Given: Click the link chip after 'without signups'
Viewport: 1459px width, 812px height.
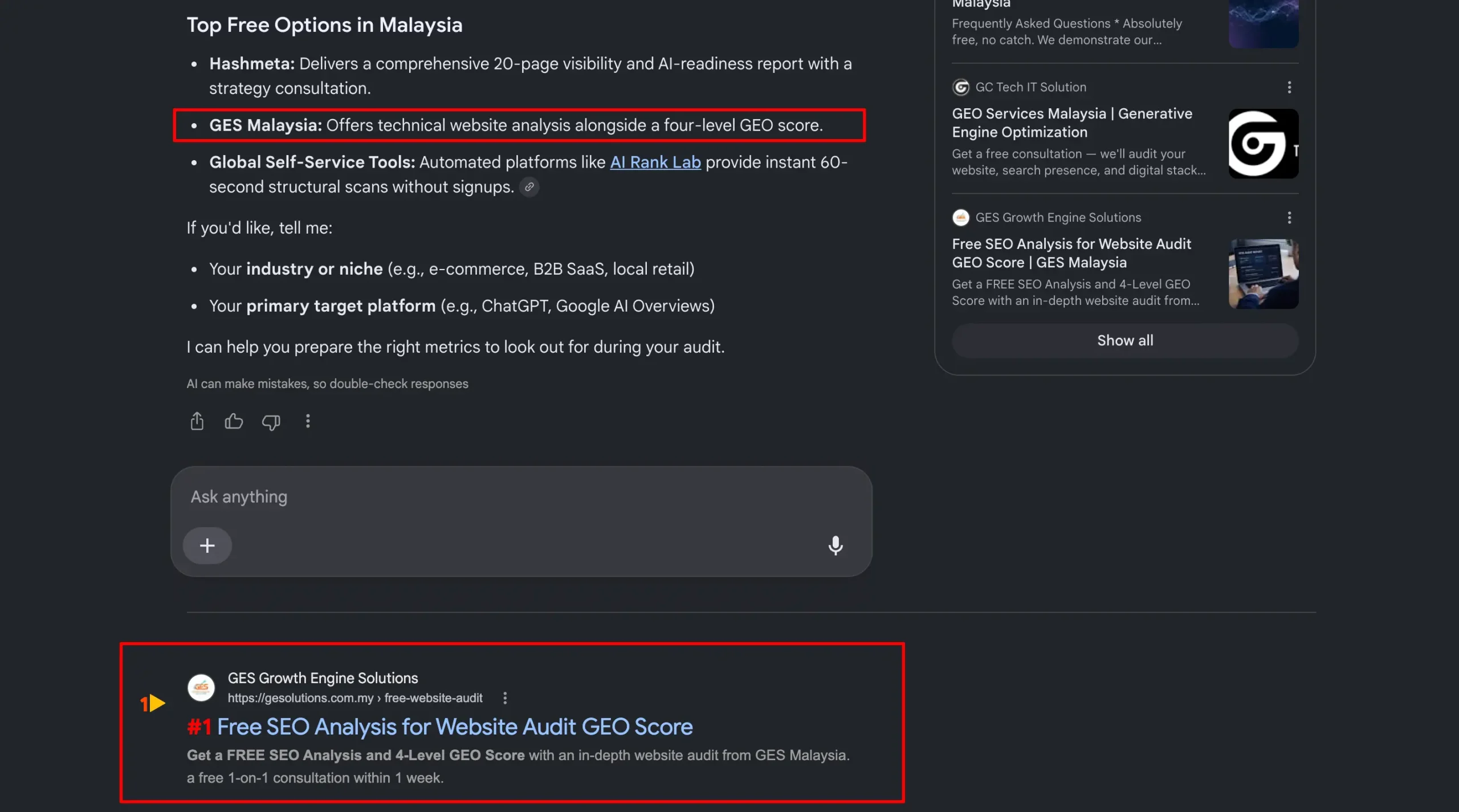Looking at the screenshot, I should point(529,187).
